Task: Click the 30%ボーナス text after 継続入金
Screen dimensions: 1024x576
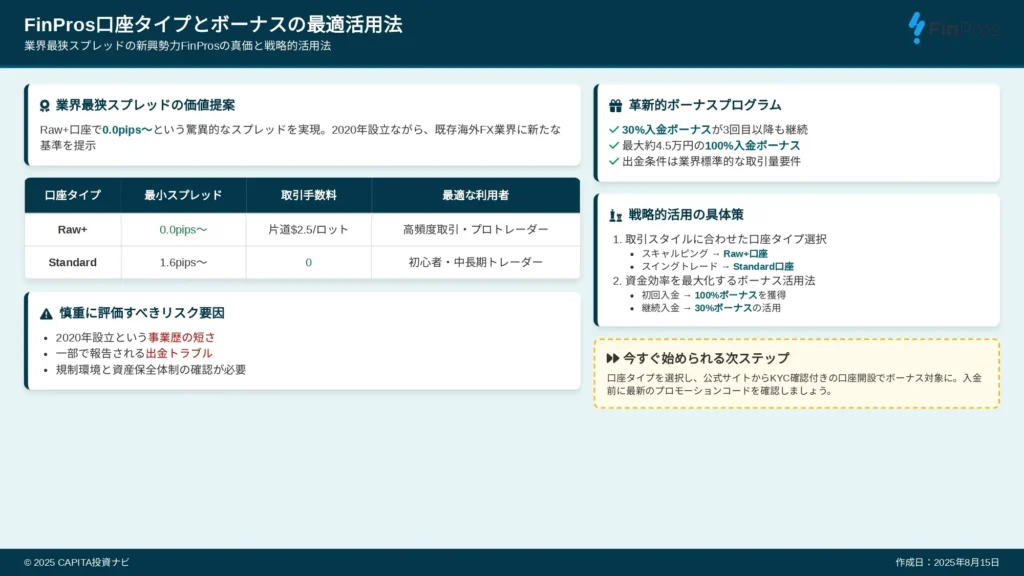Action: pos(723,308)
